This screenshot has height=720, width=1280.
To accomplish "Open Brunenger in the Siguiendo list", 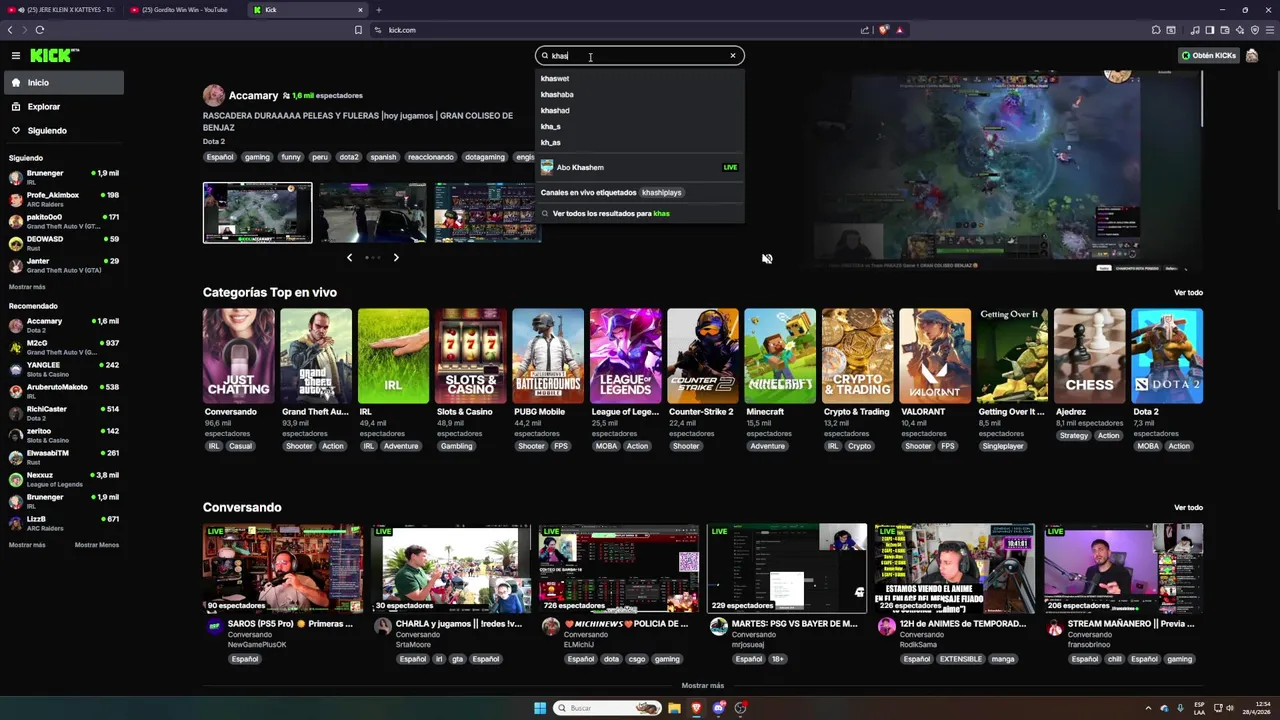I will pyautogui.click(x=63, y=177).
